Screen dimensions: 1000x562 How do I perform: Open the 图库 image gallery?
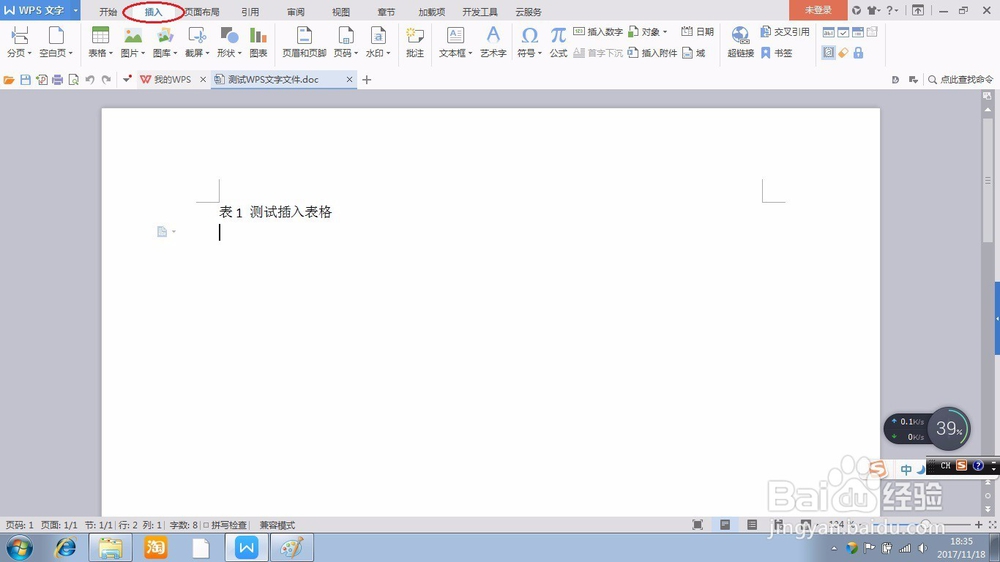point(165,42)
